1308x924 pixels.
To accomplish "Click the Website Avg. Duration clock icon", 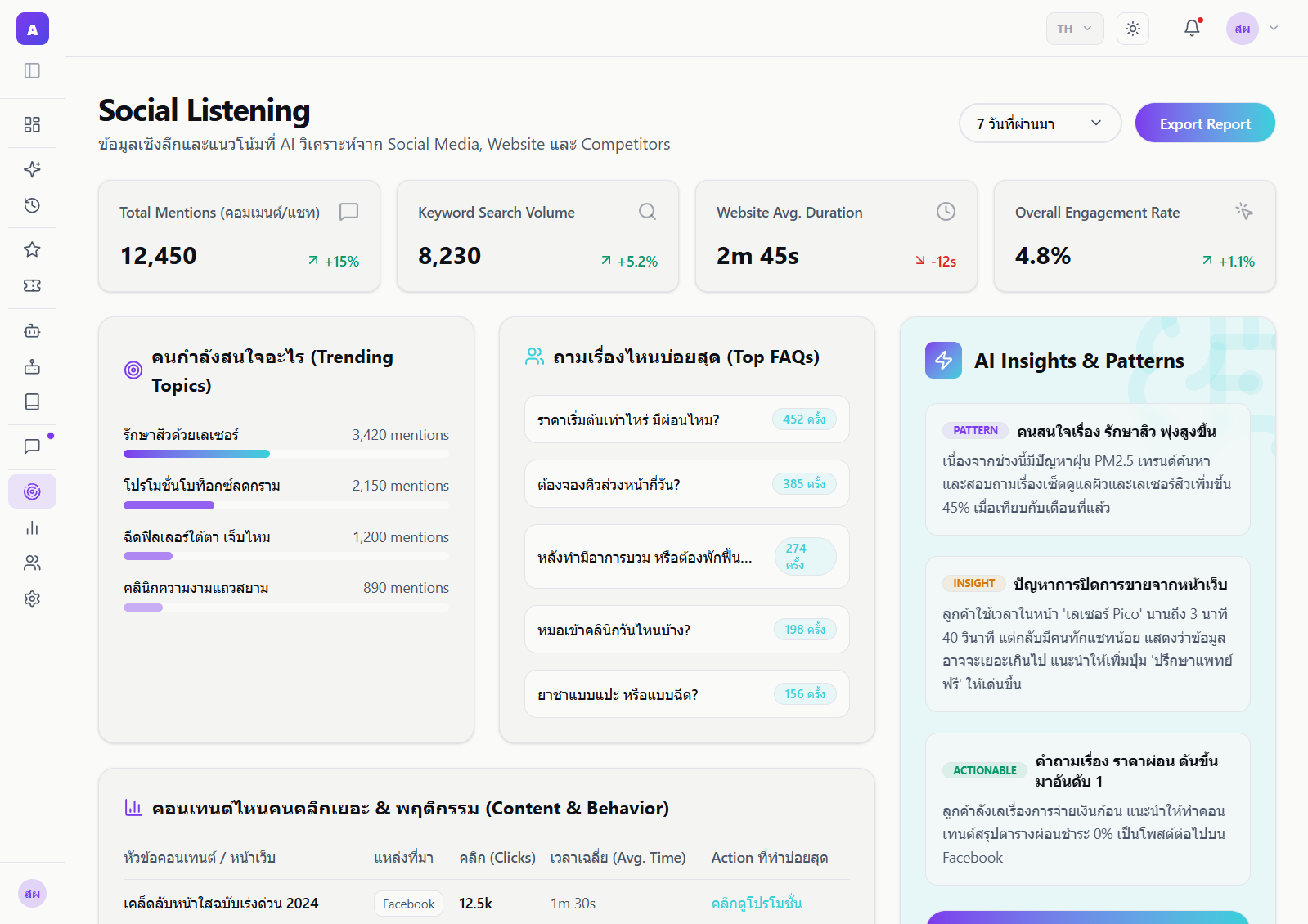I will pyautogui.click(x=946, y=212).
